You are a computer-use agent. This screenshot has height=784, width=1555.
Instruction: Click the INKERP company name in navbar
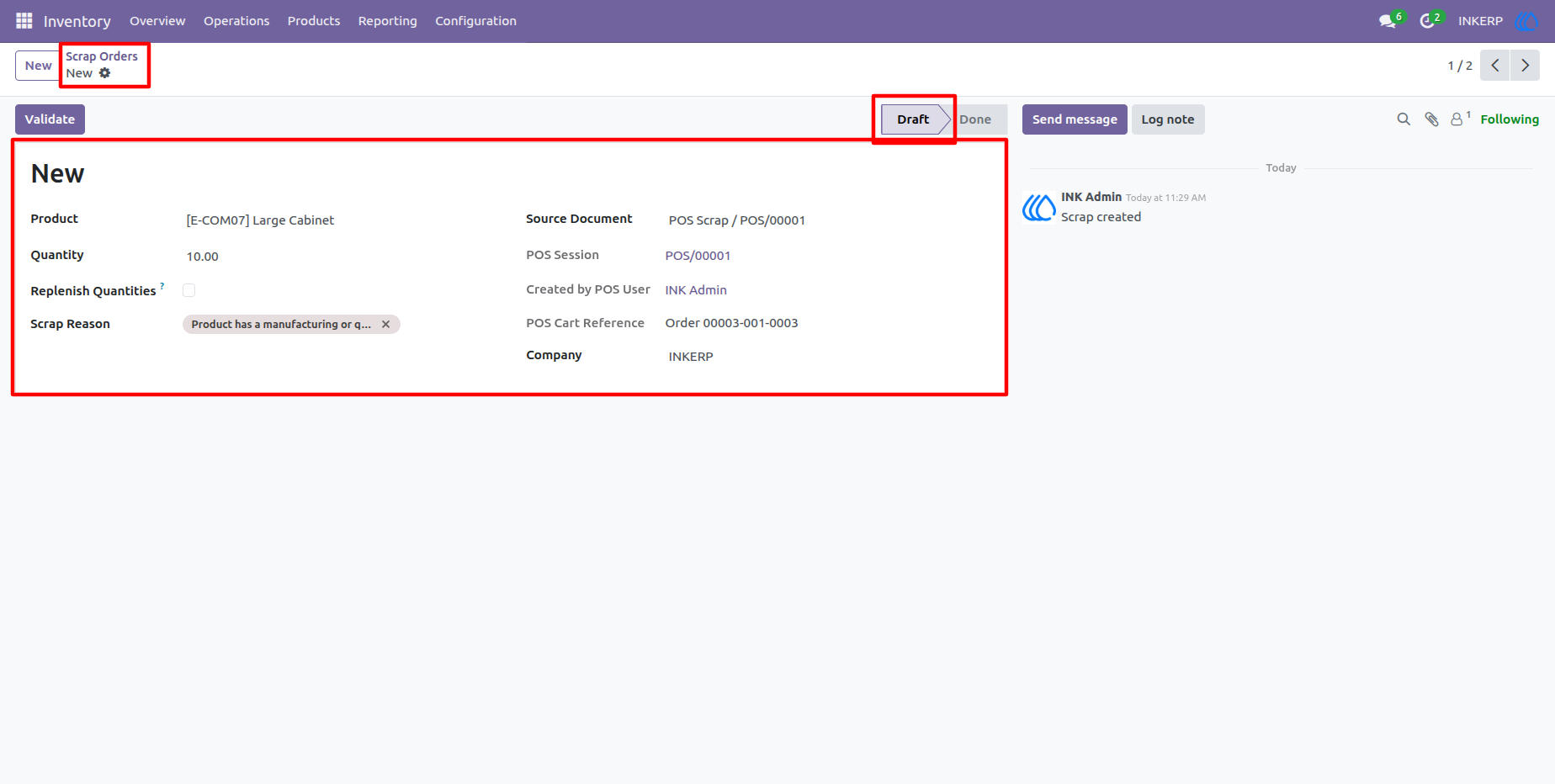pos(1480,21)
